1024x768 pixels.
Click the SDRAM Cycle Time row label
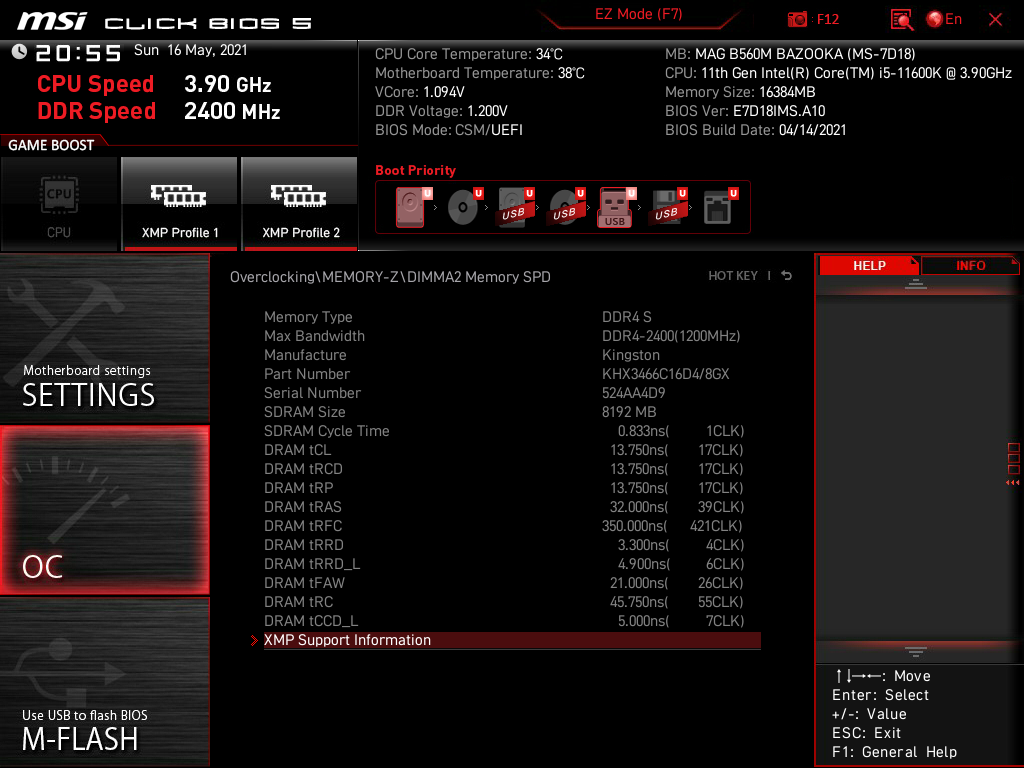pos(327,431)
